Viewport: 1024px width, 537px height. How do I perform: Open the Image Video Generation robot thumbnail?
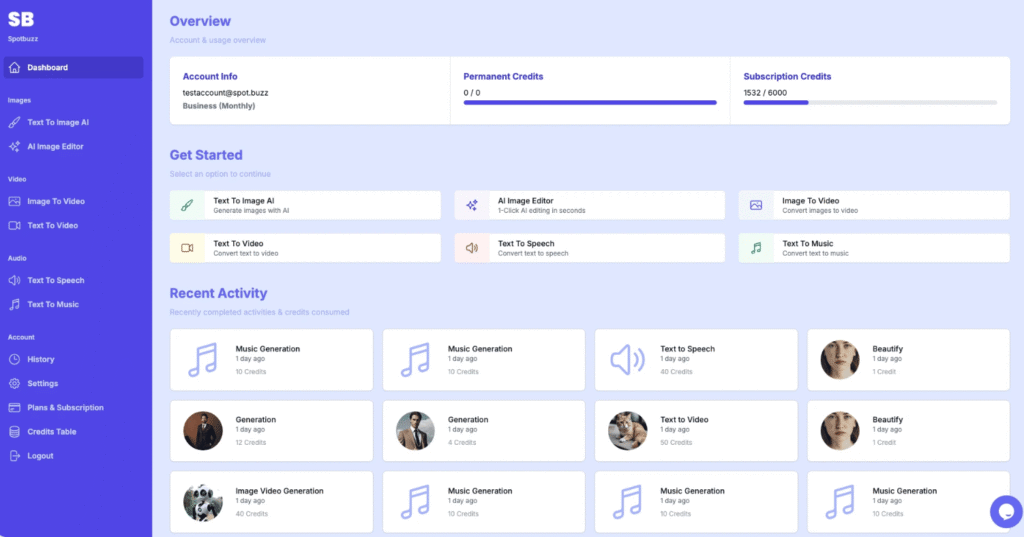point(202,502)
